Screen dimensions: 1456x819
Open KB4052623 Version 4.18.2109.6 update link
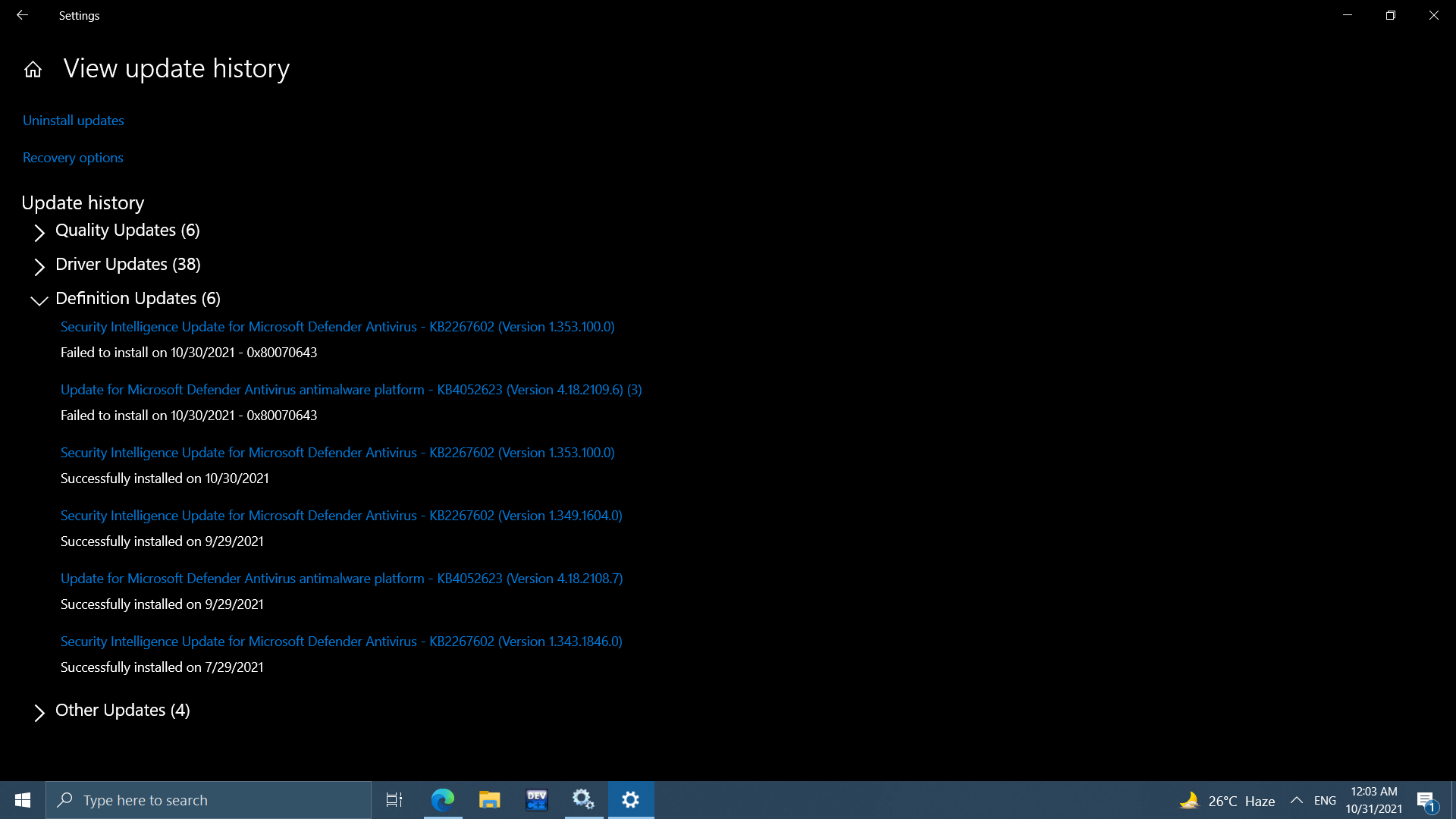tap(351, 390)
